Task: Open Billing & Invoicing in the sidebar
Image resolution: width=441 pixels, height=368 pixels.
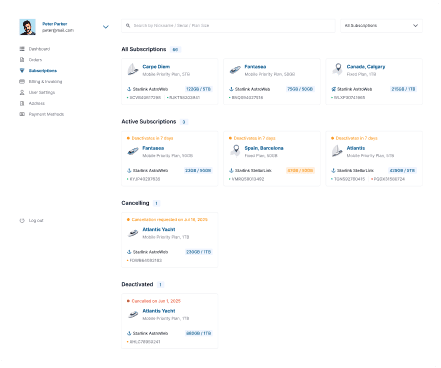Action: pos(45,82)
